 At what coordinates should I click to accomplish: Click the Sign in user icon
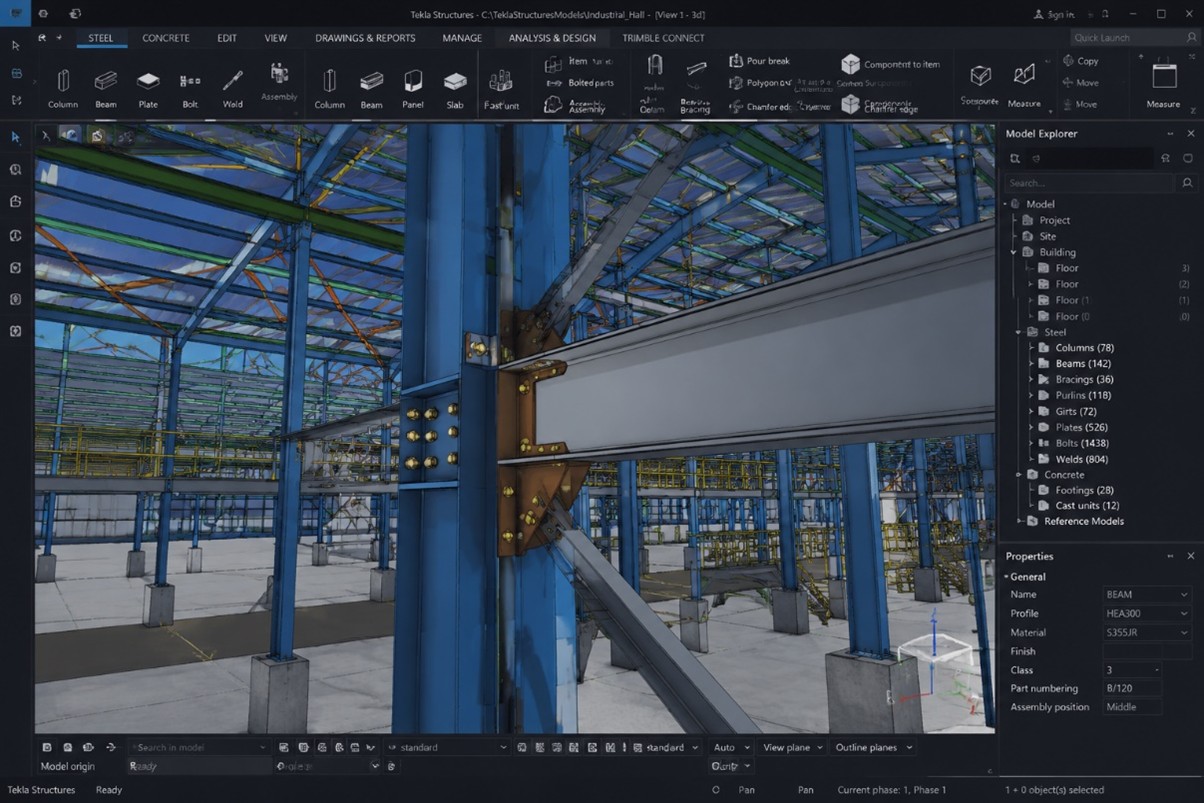tap(1039, 14)
